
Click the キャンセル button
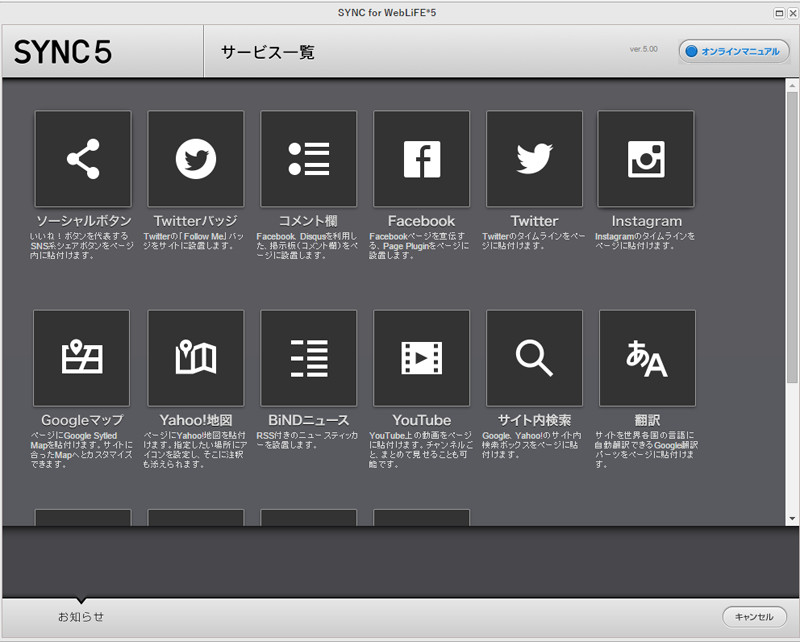tap(755, 617)
